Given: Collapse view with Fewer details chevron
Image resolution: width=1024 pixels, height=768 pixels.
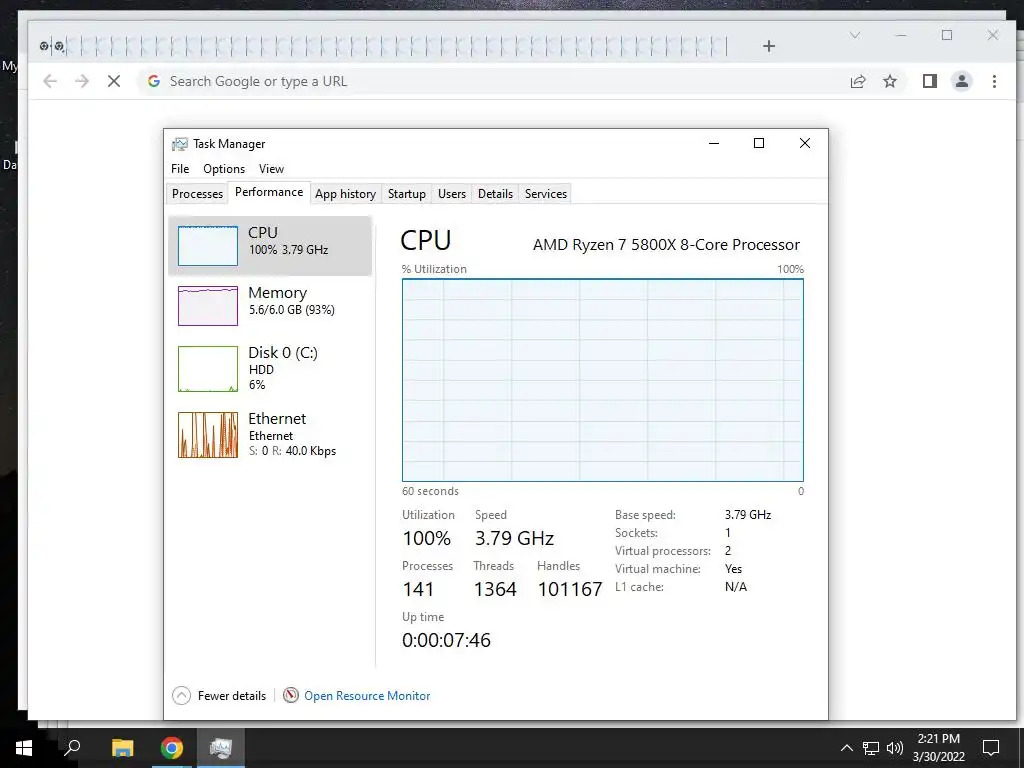Looking at the screenshot, I should point(182,696).
